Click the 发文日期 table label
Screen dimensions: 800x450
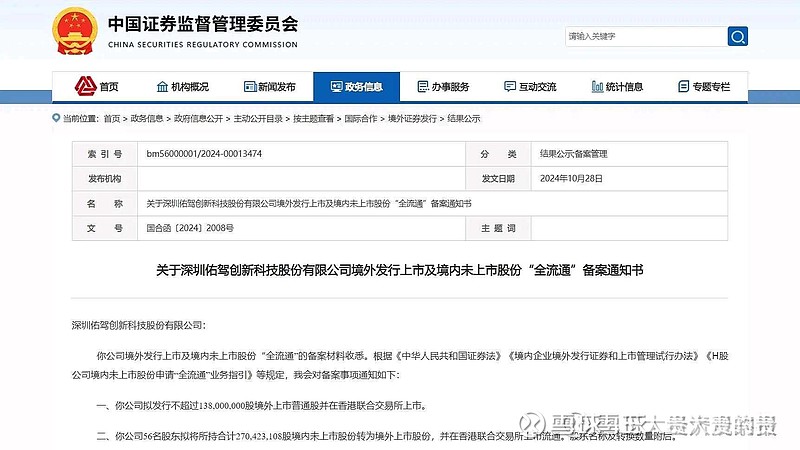(498, 179)
